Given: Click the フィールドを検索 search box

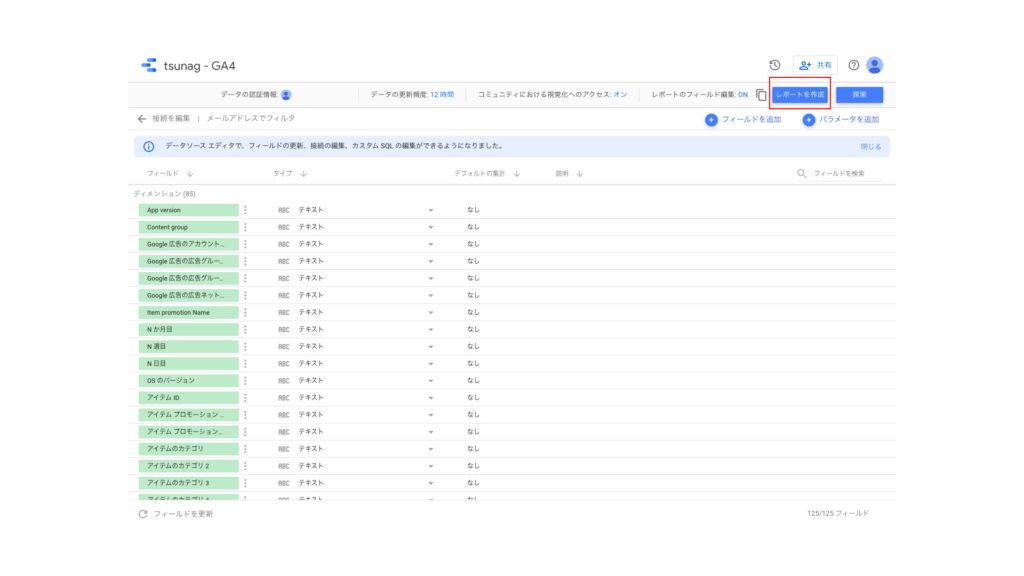Looking at the screenshot, I should [840, 174].
